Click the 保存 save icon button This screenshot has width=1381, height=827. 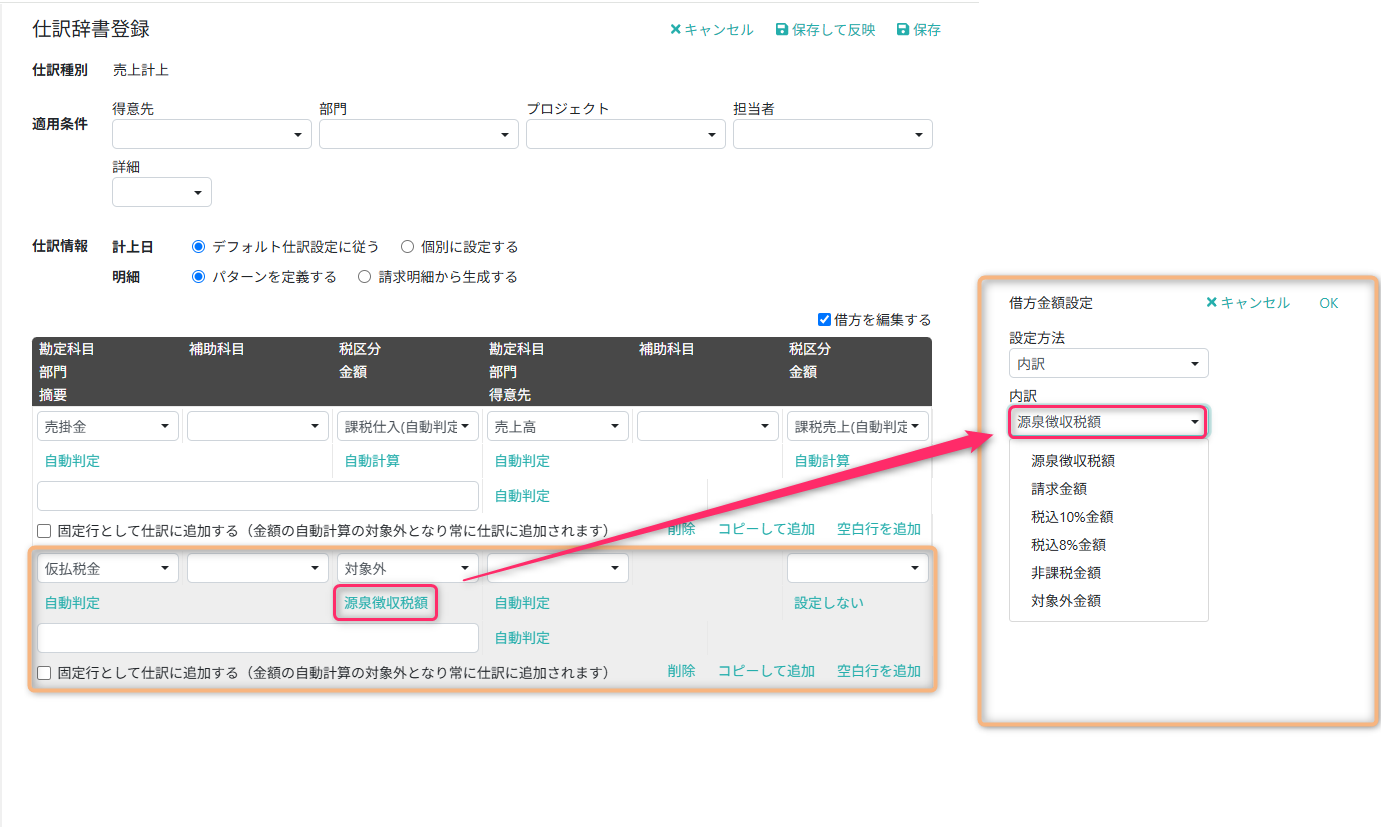903,30
